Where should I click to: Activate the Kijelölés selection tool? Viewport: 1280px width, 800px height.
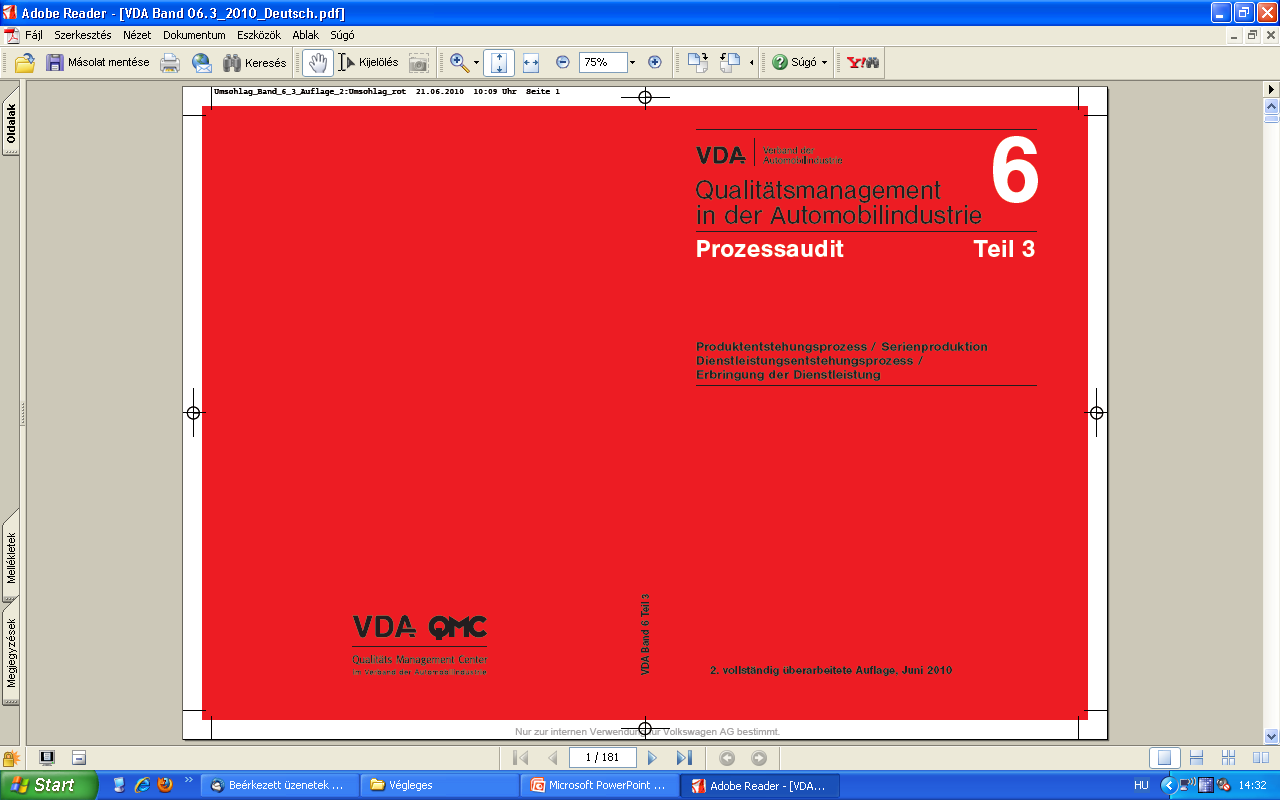coord(369,62)
